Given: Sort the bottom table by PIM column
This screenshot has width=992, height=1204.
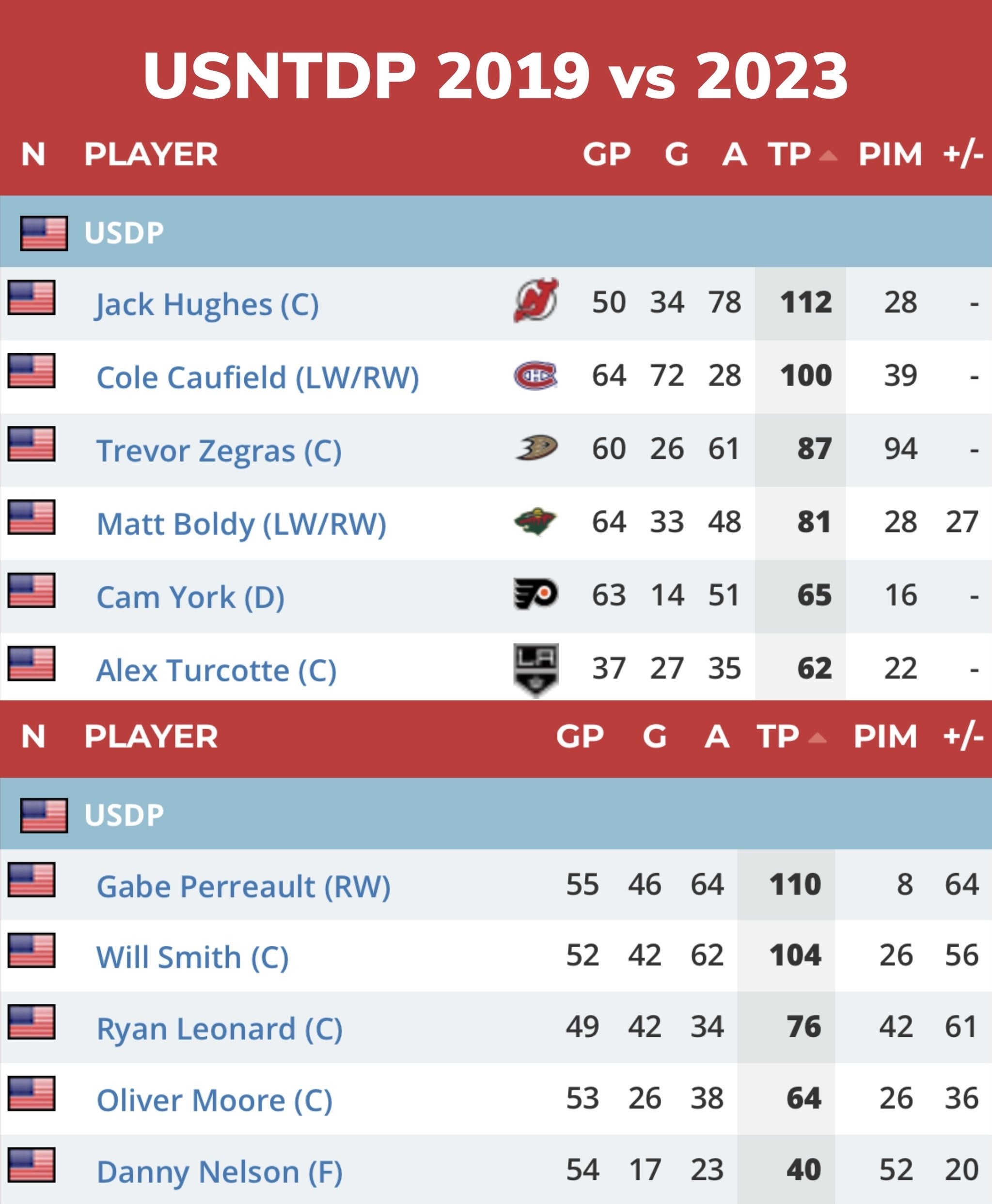Looking at the screenshot, I should point(884,736).
